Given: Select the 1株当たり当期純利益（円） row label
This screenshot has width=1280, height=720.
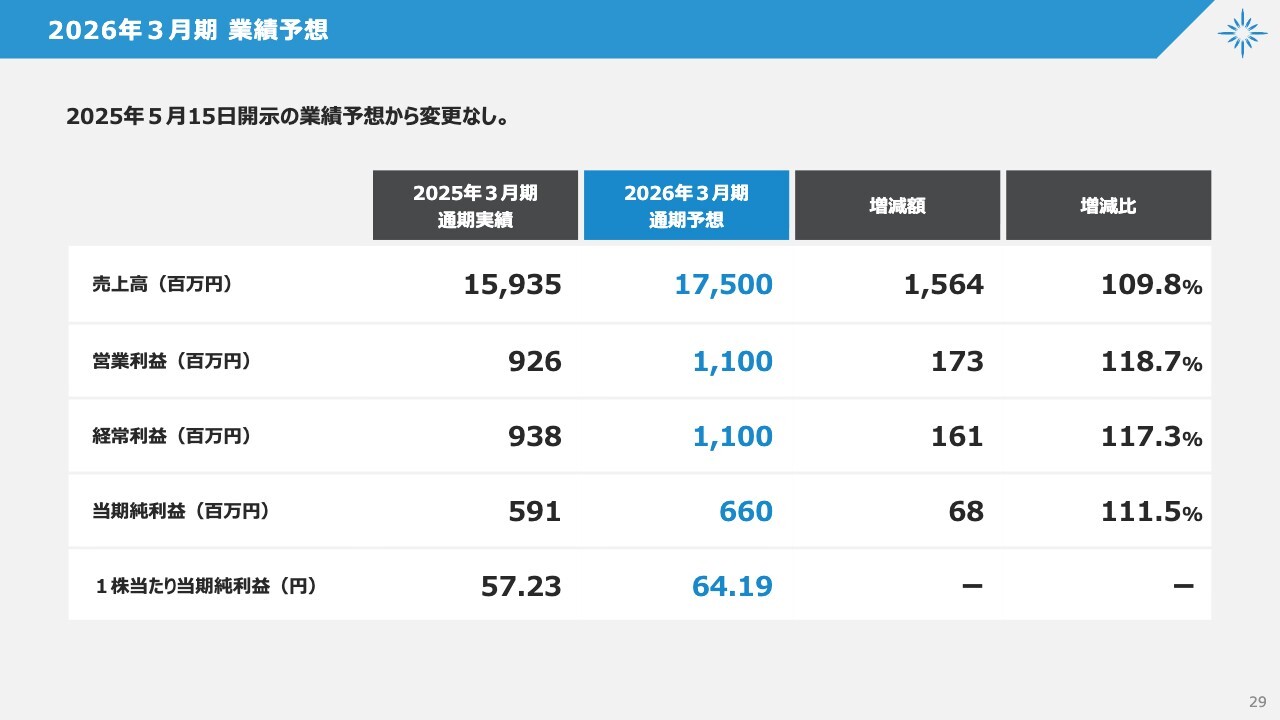Looking at the screenshot, I should 205,586.
